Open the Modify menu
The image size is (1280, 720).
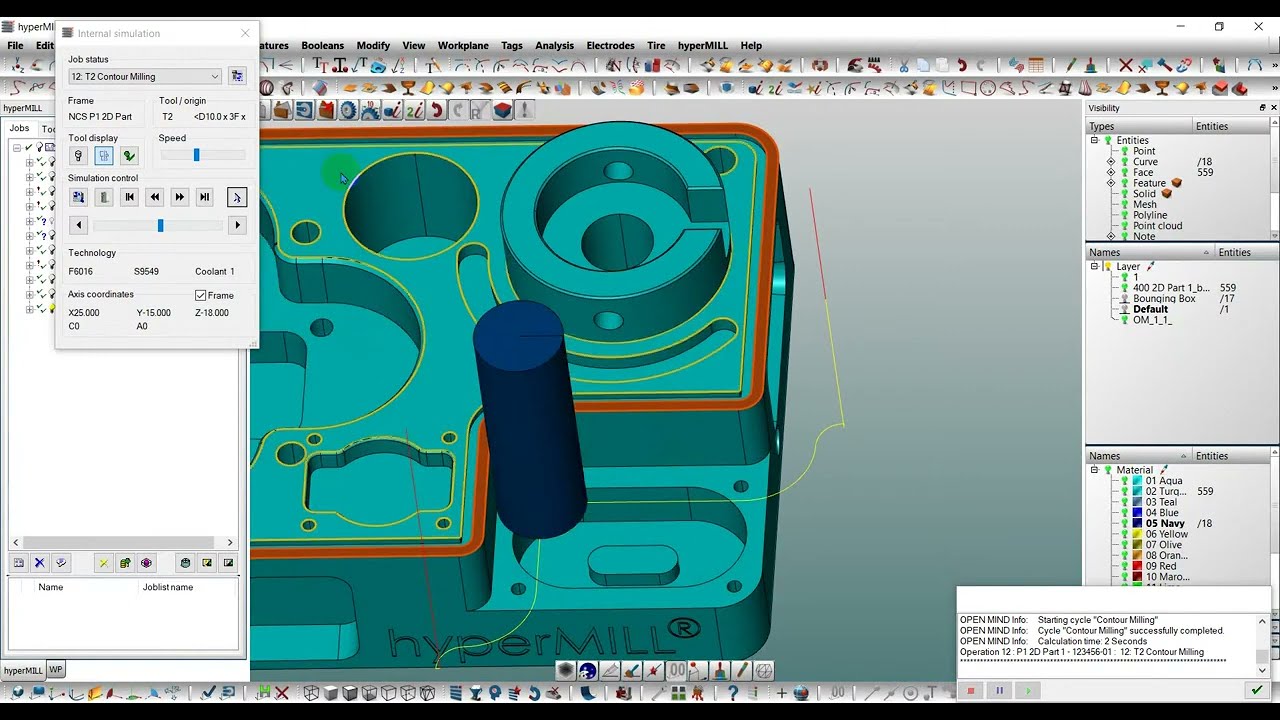(x=373, y=45)
